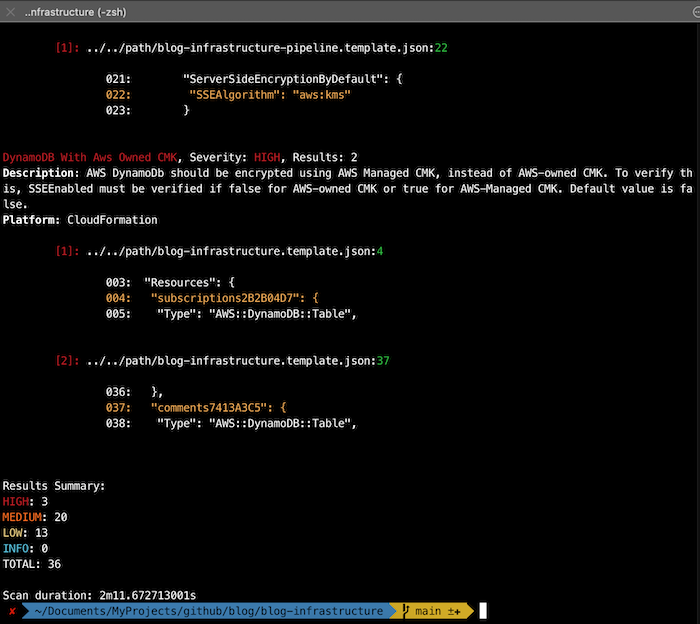Click the TOTAL: 36 summary line

coord(32,564)
